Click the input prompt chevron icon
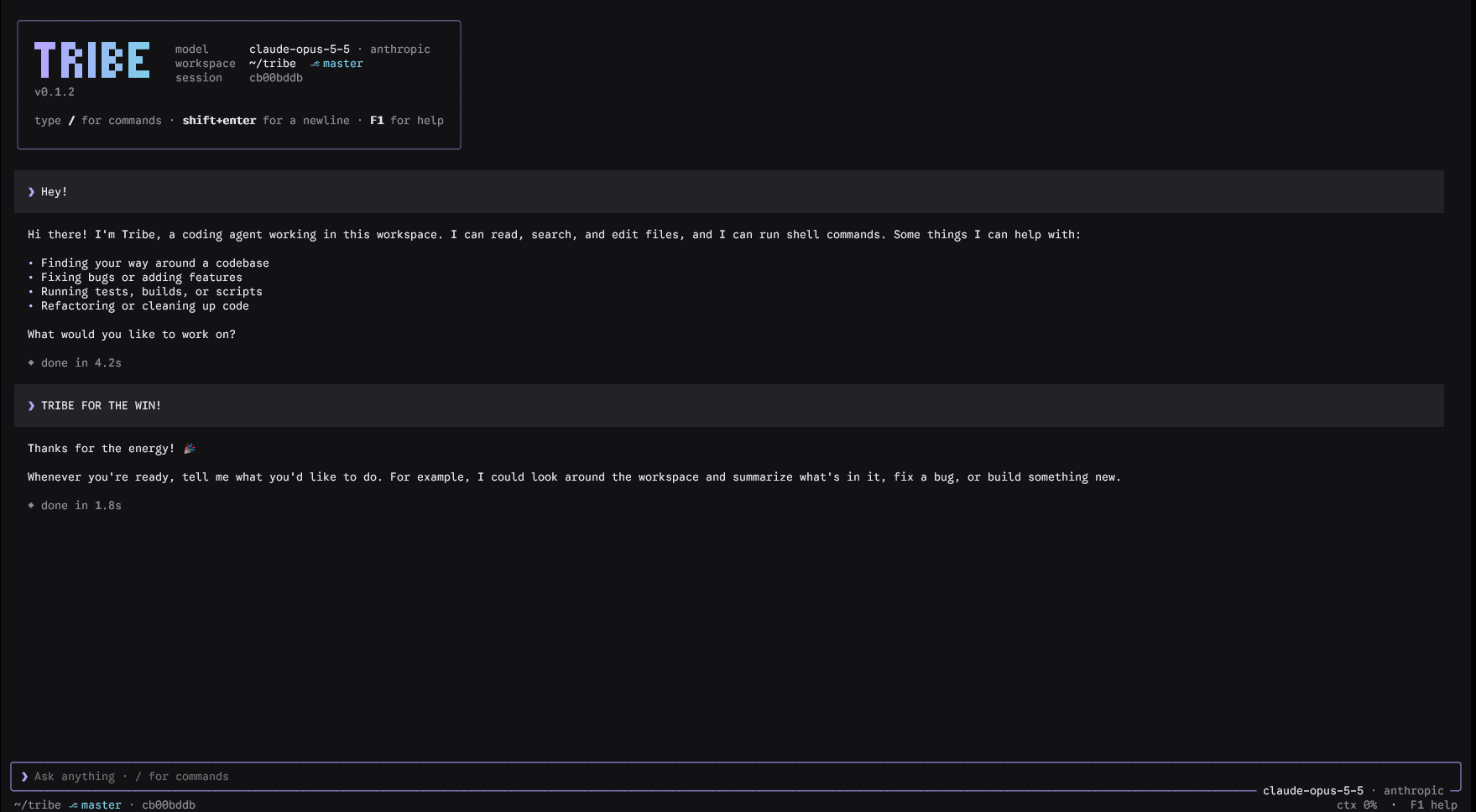Image resolution: width=1476 pixels, height=812 pixels. [x=24, y=777]
